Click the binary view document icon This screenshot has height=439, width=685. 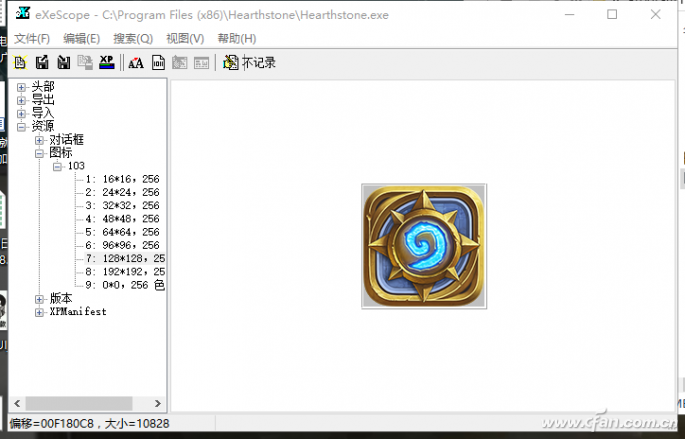158,62
